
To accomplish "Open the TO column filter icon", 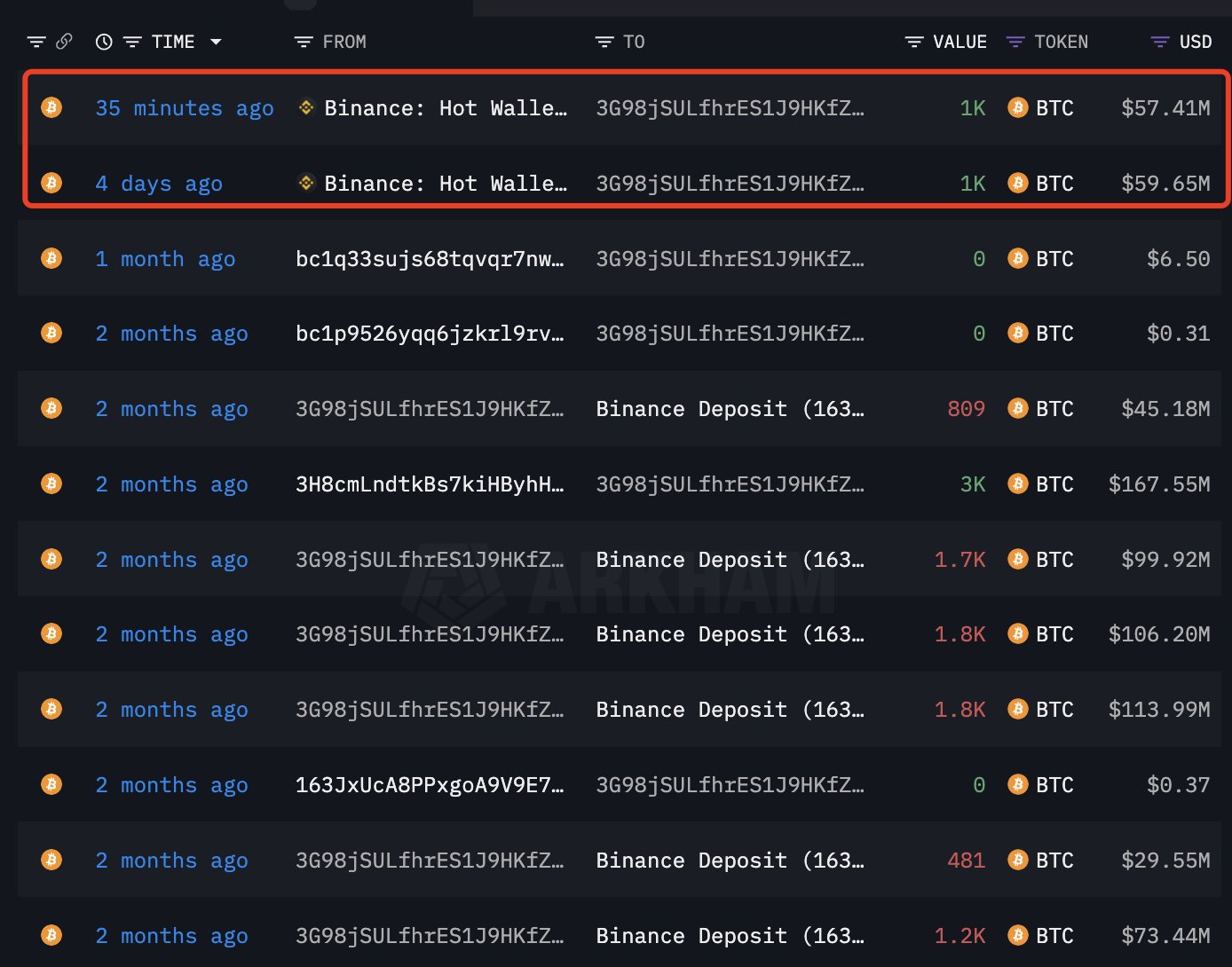I will point(604,41).
